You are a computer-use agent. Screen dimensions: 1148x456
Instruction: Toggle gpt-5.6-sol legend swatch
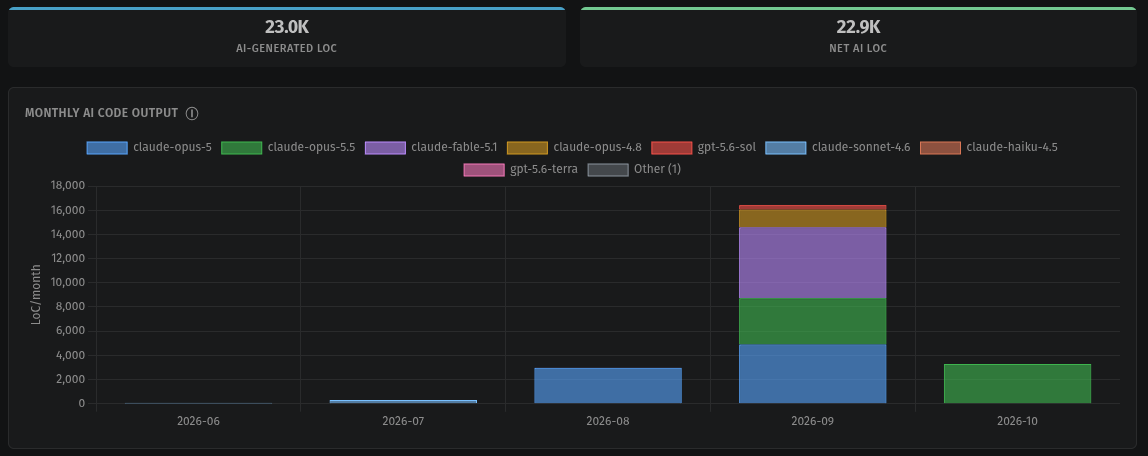pyautogui.click(x=671, y=148)
